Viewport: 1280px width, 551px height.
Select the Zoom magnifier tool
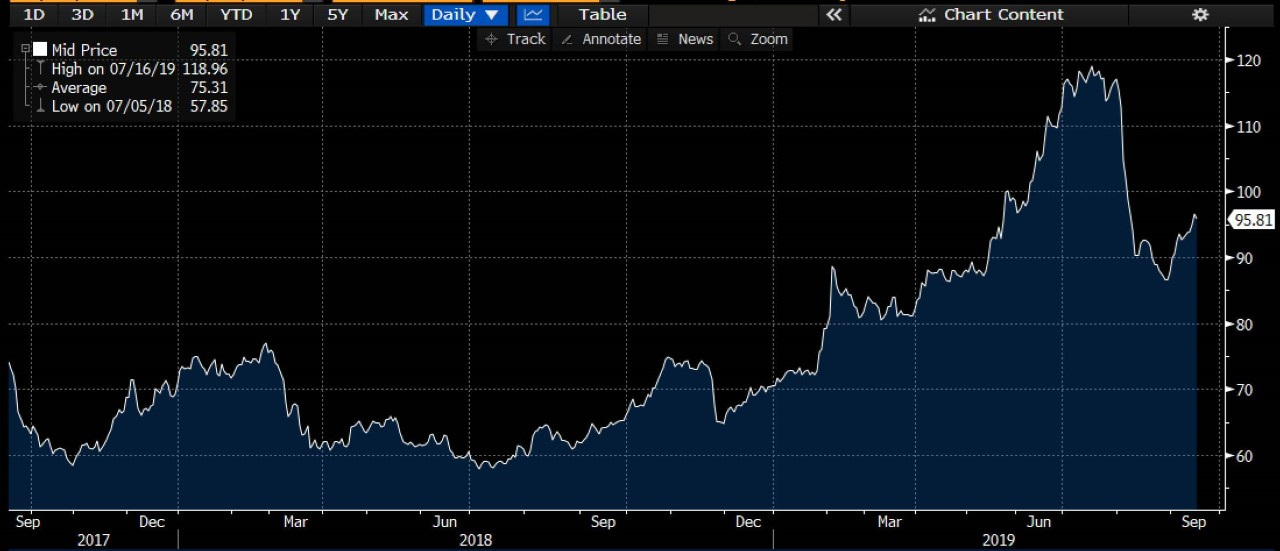click(x=758, y=39)
